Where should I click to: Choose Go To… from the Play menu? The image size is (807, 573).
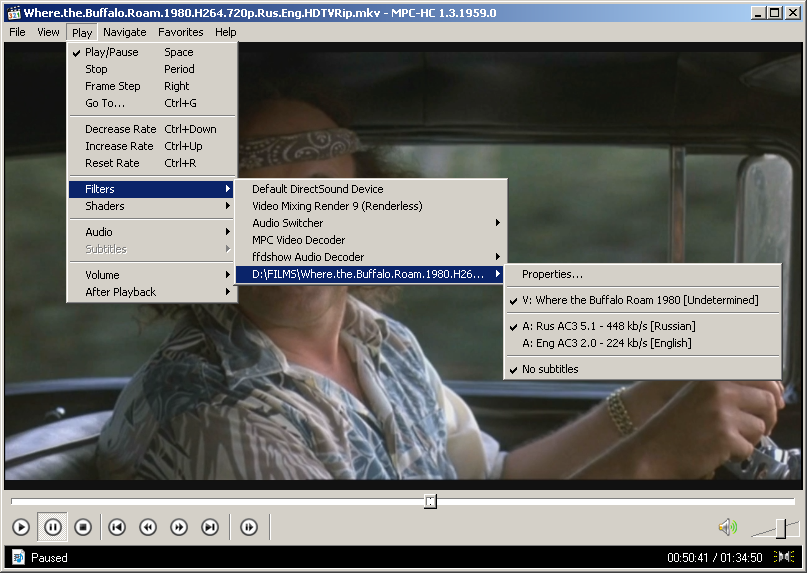coord(105,103)
